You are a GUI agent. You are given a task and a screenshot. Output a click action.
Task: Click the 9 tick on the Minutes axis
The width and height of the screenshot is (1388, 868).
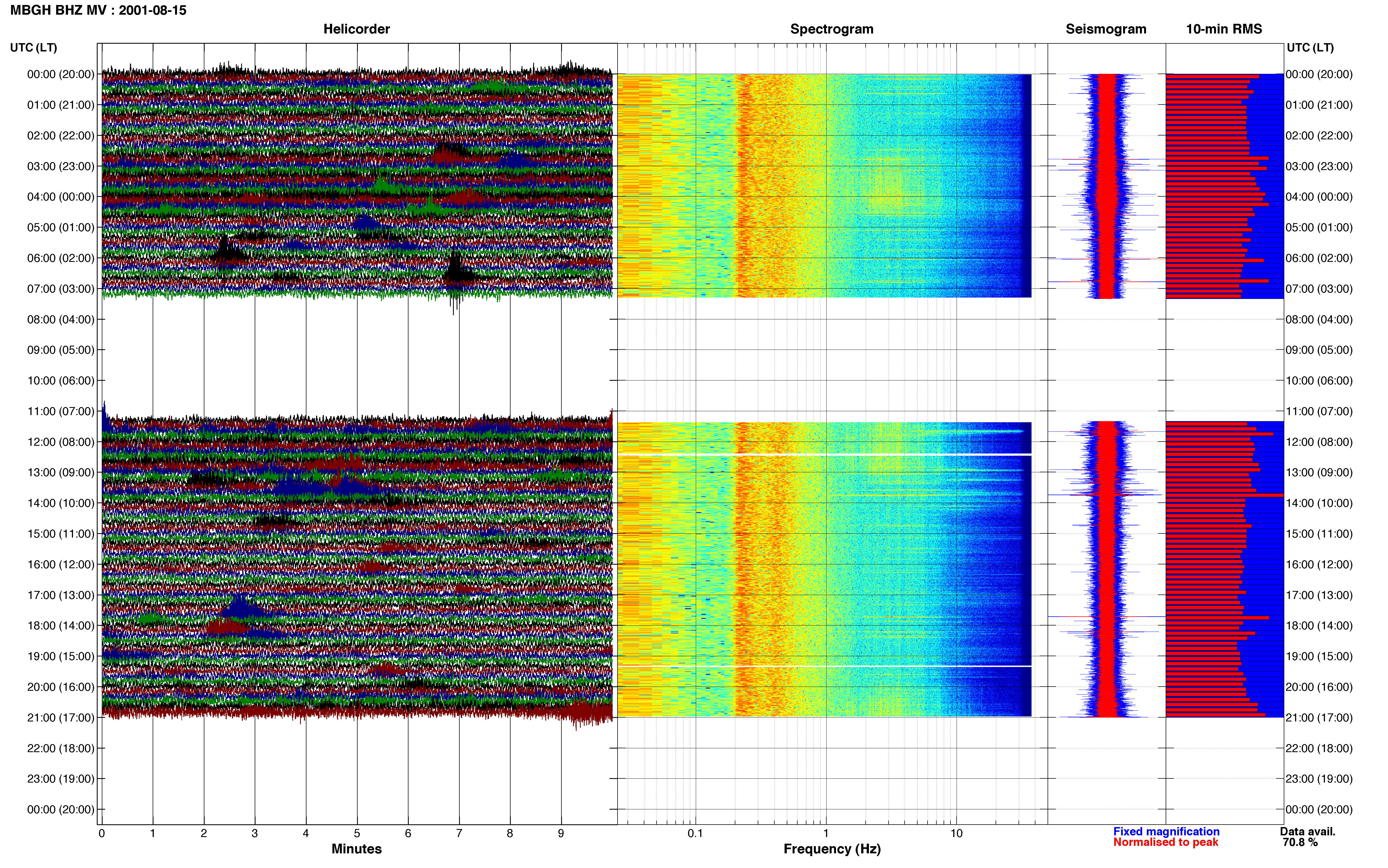tap(561, 833)
